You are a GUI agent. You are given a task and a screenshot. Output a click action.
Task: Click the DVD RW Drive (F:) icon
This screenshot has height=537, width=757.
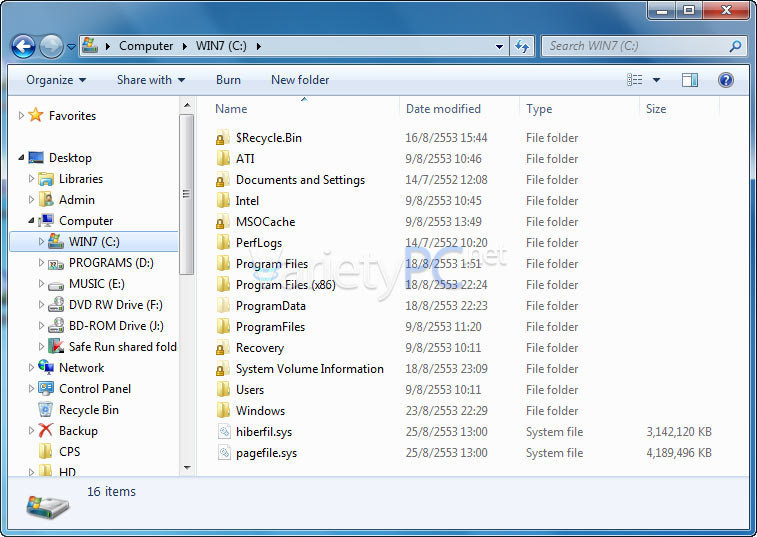[x=56, y=305]
